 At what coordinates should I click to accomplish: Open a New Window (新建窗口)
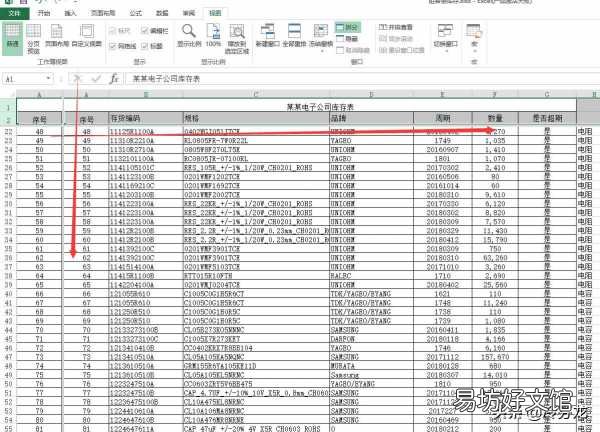click(x=267, y=35)
